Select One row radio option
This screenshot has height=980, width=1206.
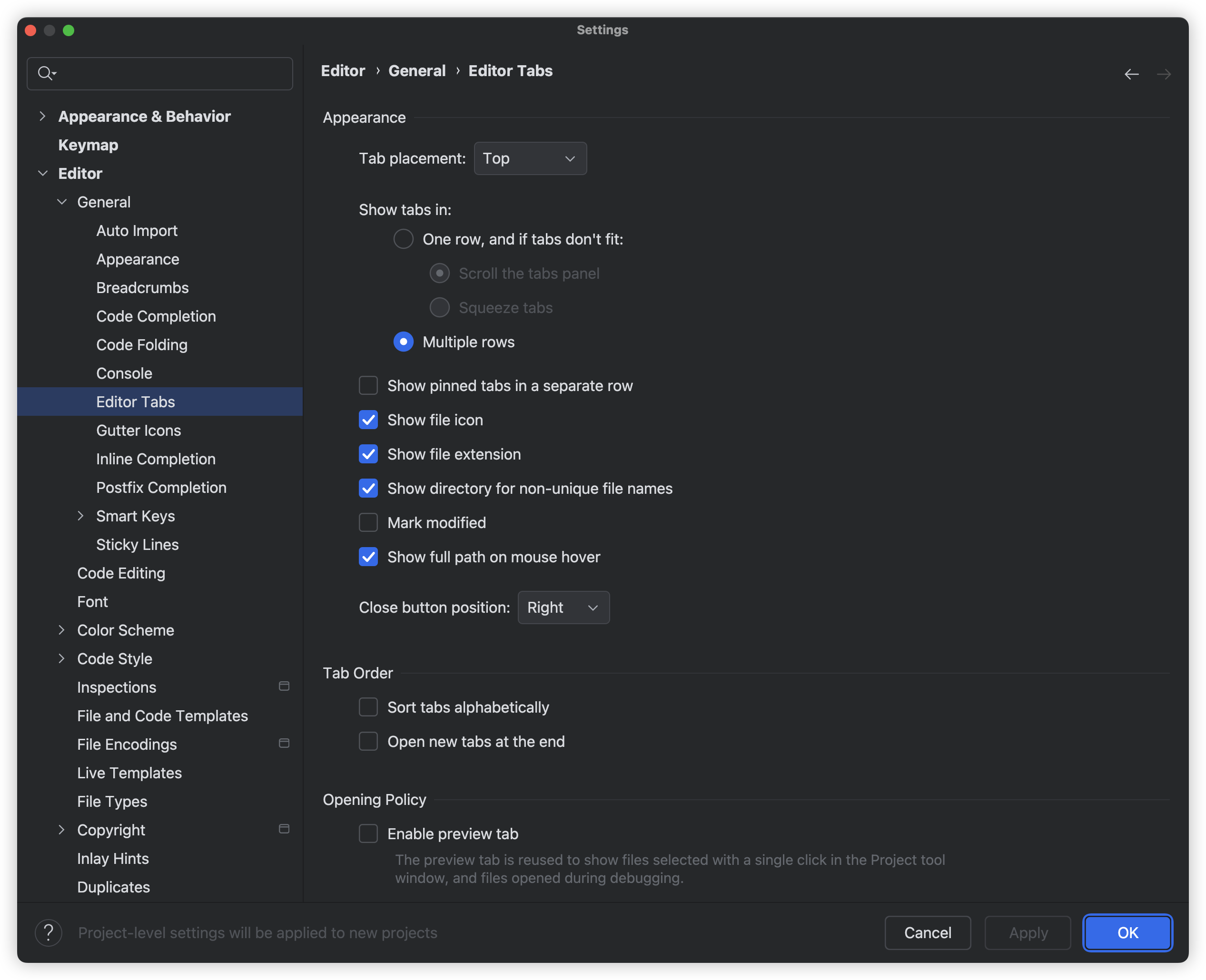tap(403, 239)
